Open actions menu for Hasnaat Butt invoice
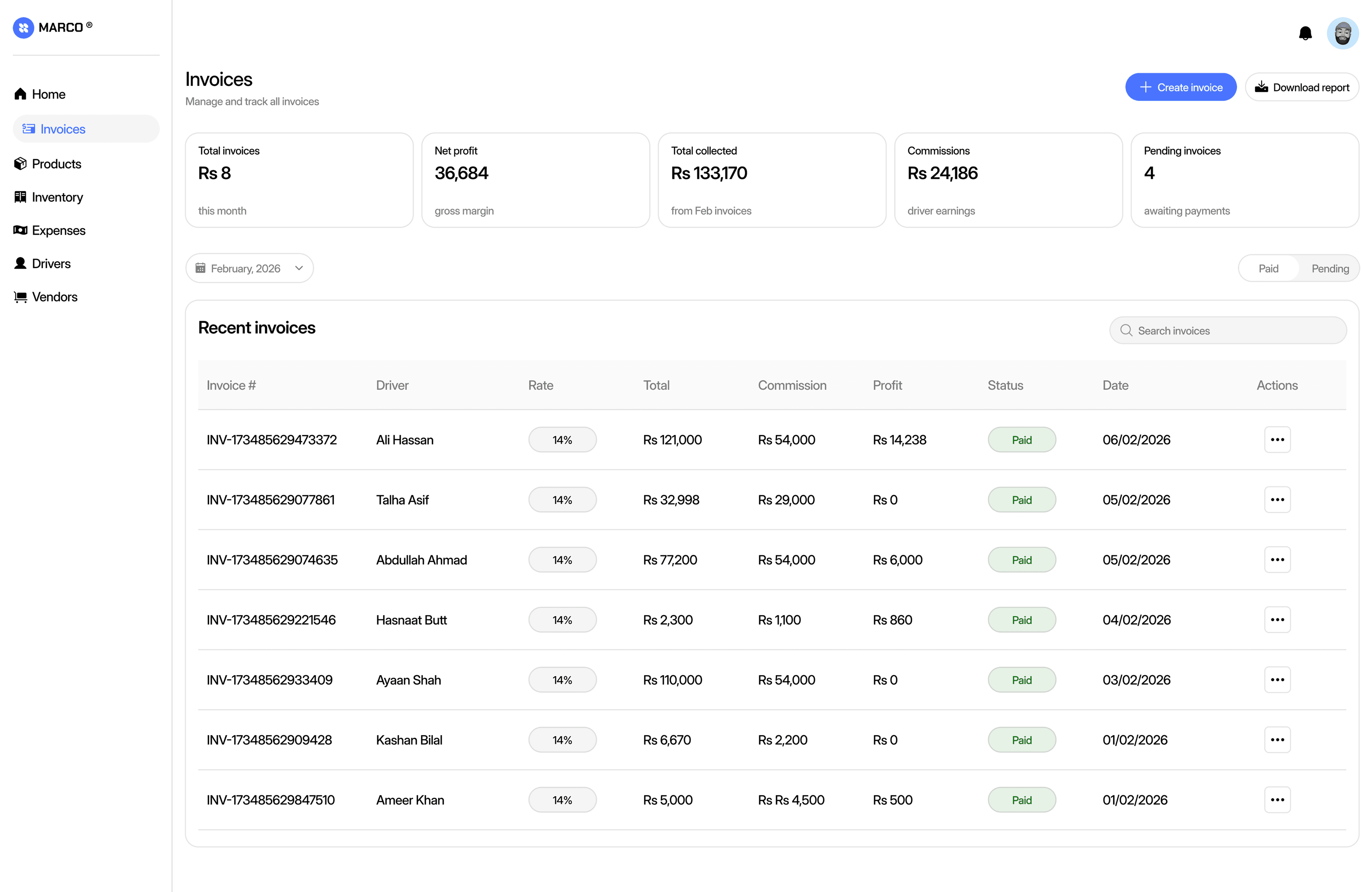 pos(1277,620)
